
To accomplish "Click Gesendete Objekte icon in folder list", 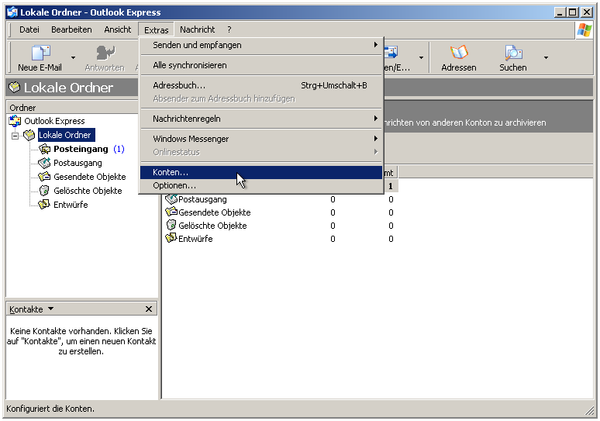I will click(171, 212).
